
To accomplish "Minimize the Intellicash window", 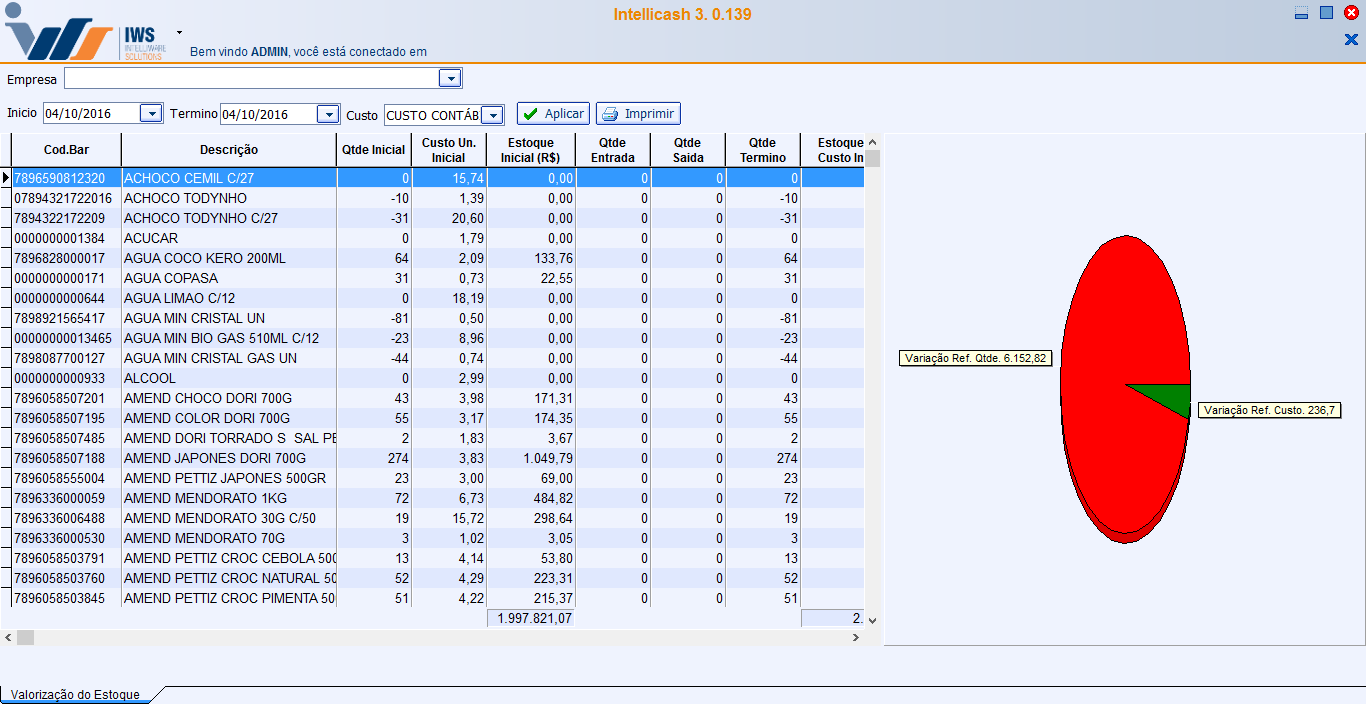I will 1301,13.
